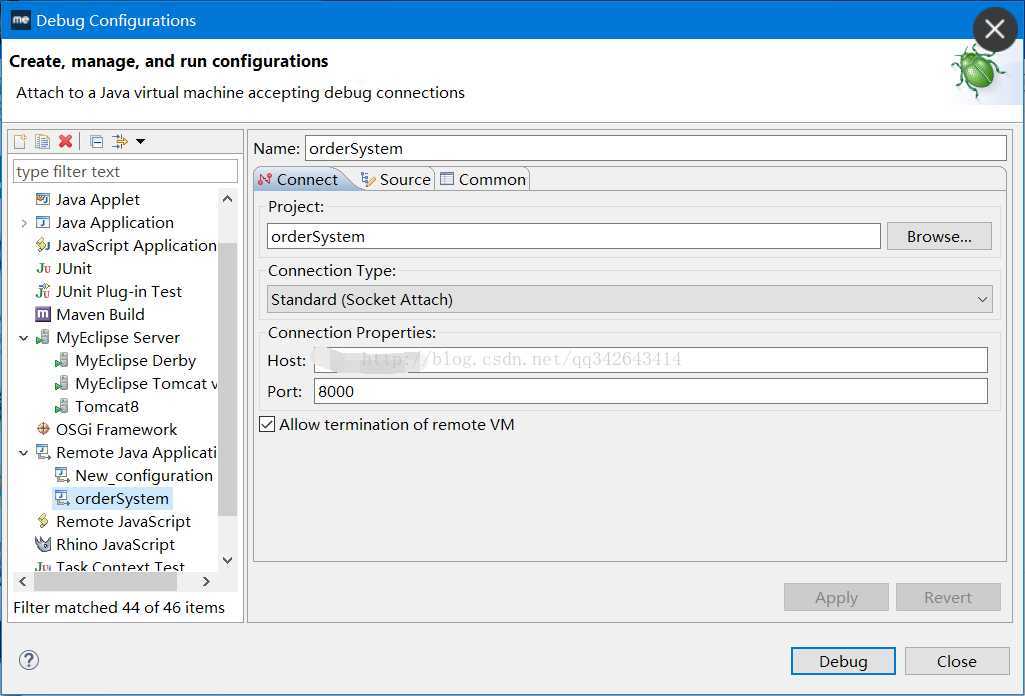Click the MyEclipse Server icon
This screenshot has height=696, width=1025.
pyautogui.click(x=43, y=337)
